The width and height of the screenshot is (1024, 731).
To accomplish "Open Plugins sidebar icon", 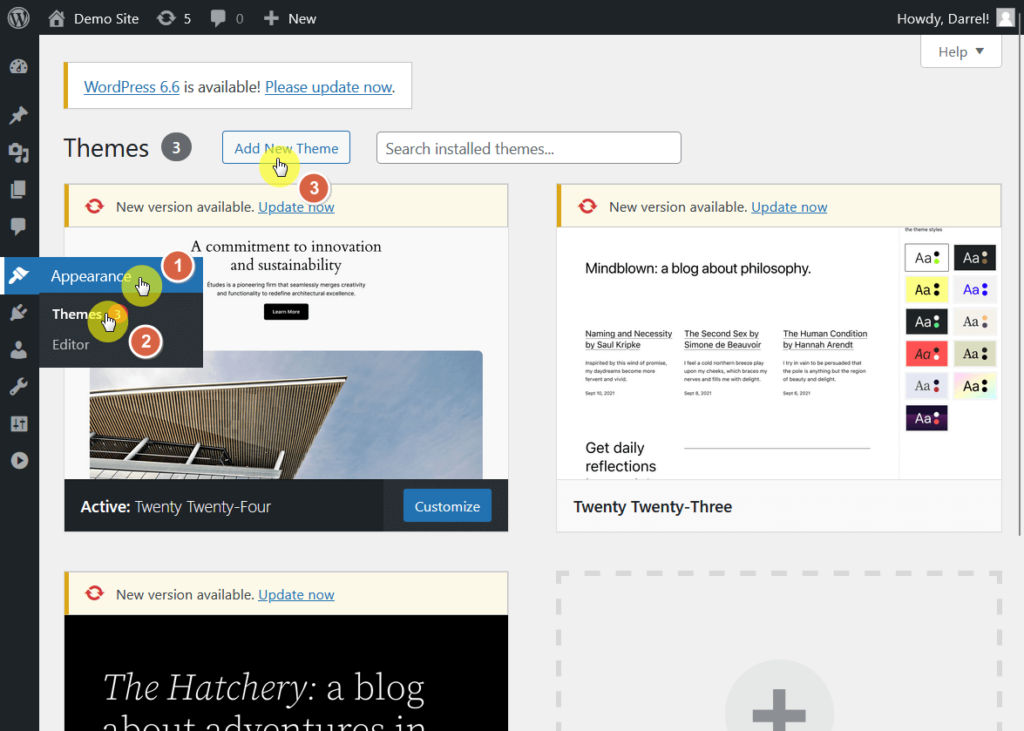I will [19, 312].
